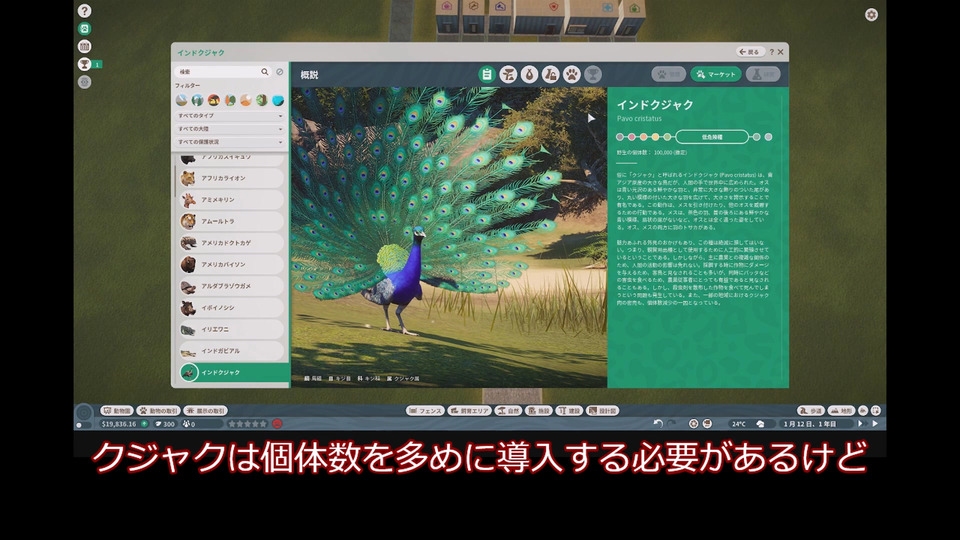Close the Zoopedia window with X

point(781,52)
